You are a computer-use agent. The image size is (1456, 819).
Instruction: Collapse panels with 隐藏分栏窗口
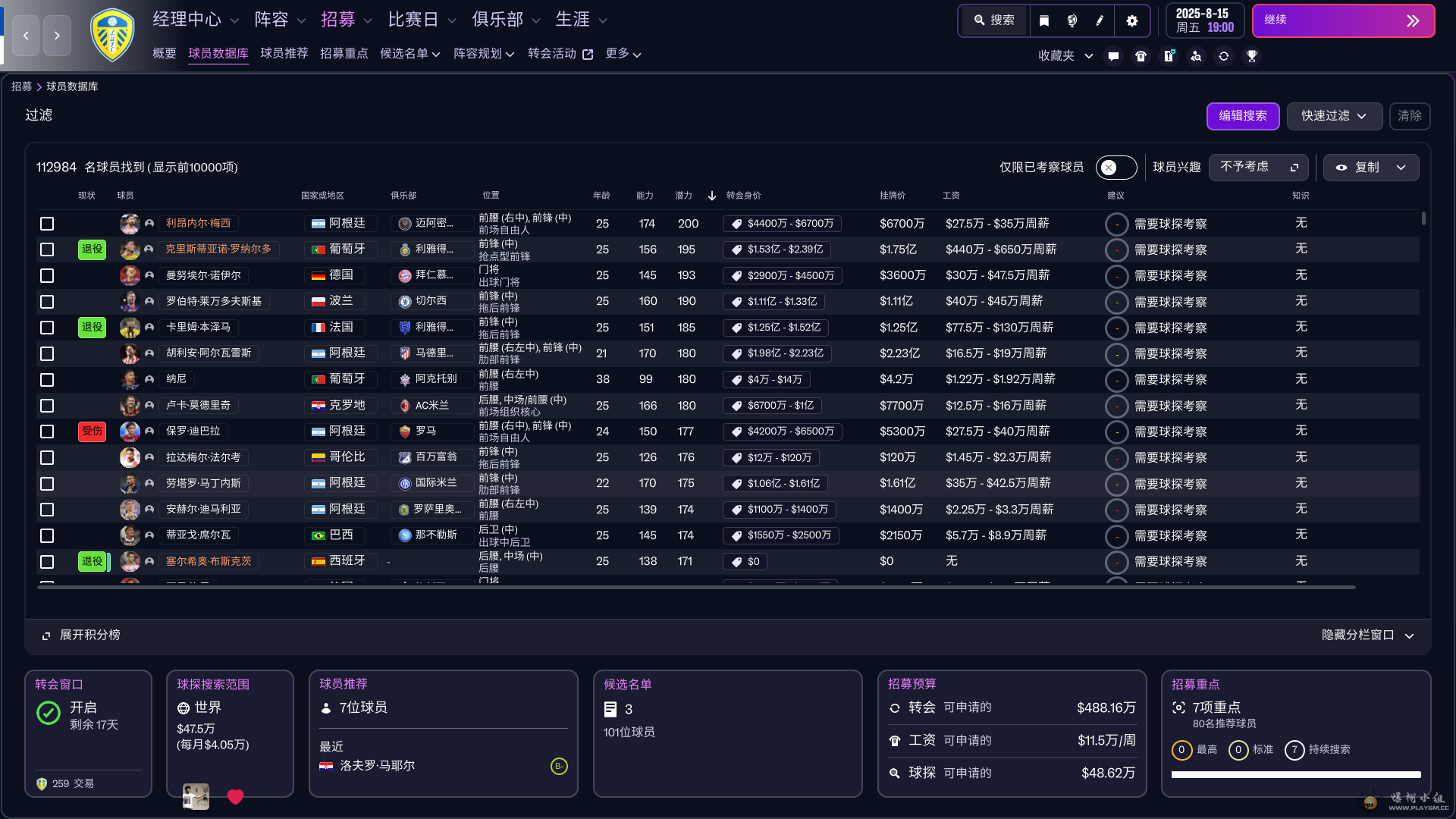(x=1367, y=635)
